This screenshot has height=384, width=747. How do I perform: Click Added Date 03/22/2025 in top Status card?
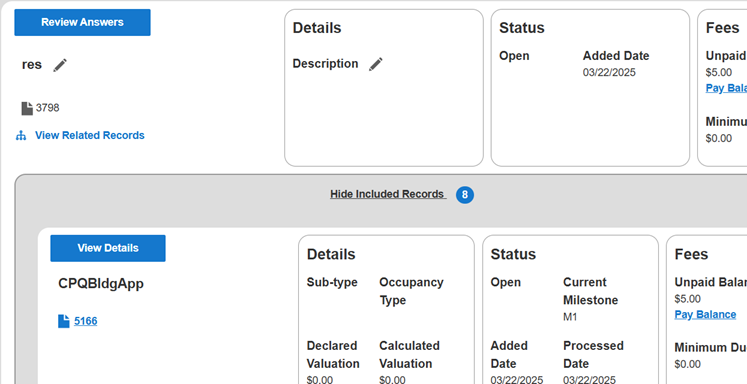click(609, 72)
